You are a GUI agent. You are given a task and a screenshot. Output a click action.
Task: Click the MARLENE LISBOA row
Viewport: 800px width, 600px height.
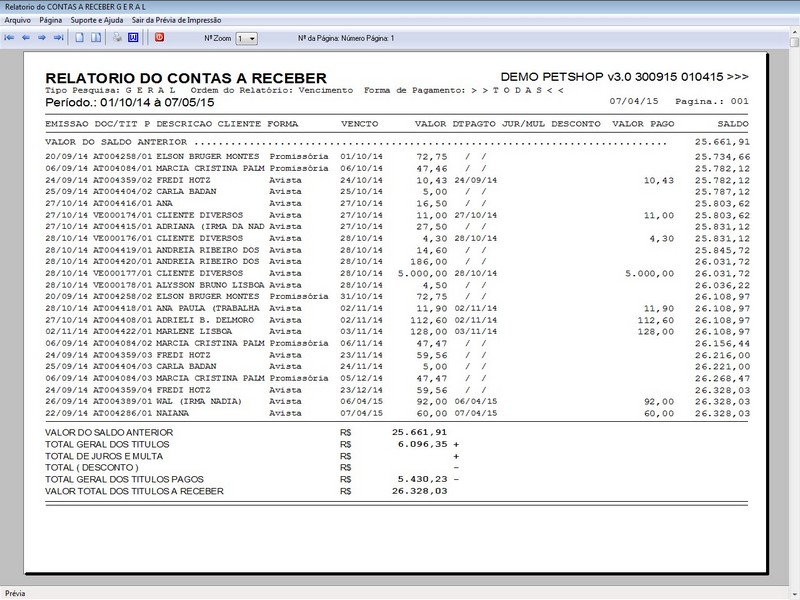point(397,332)
